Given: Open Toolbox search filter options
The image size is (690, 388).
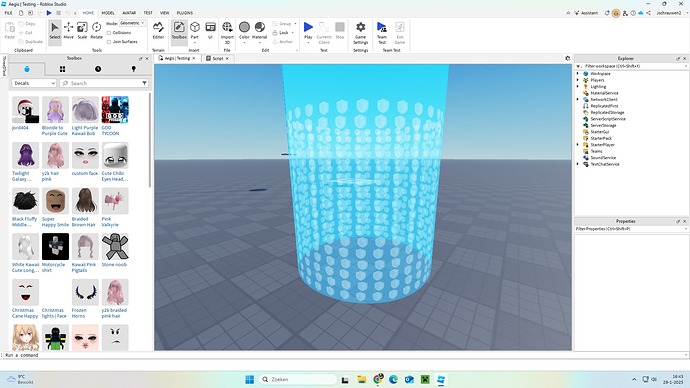Looking at the screenshot, I should [144, 83].
